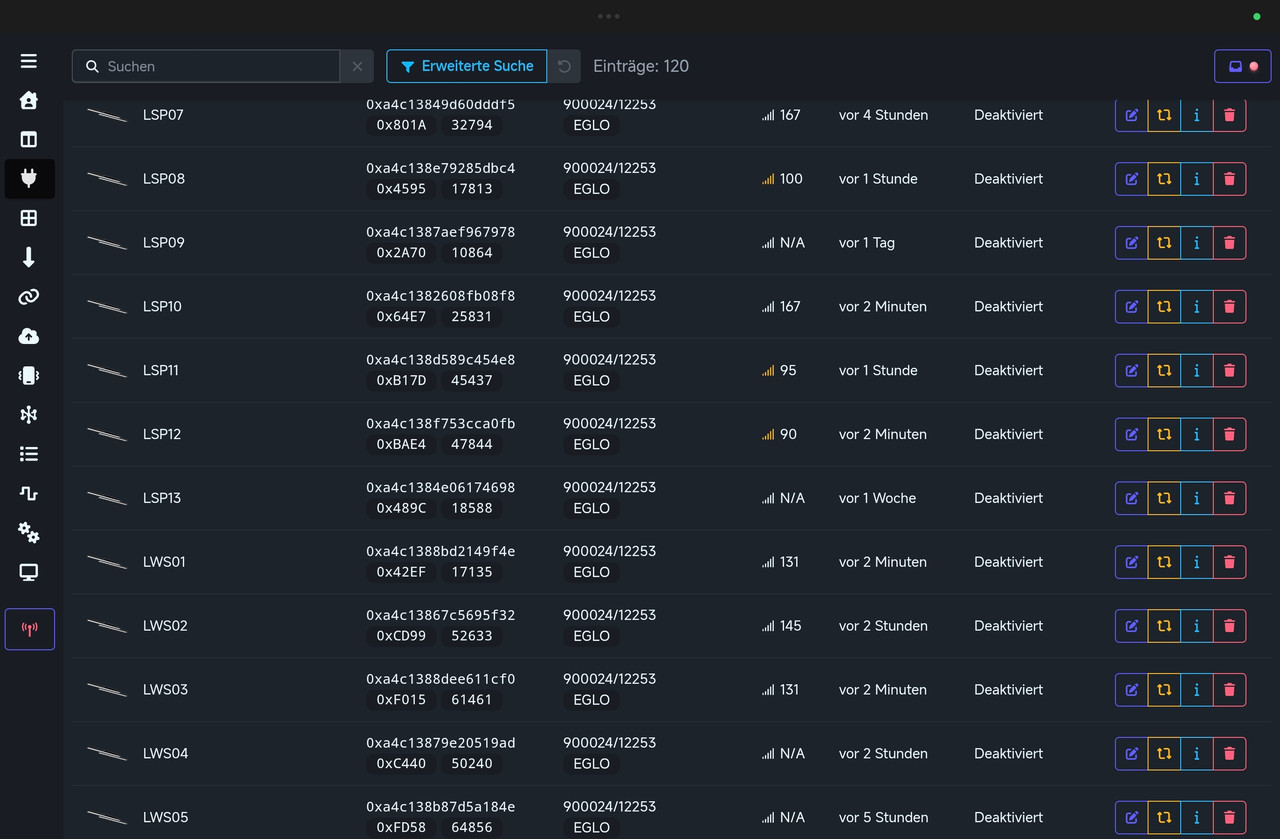The height and width of the screenshot is (839, 1280).
Task: Click the Suchen search input
Action: pyautogui.click(x=206, y=66)
